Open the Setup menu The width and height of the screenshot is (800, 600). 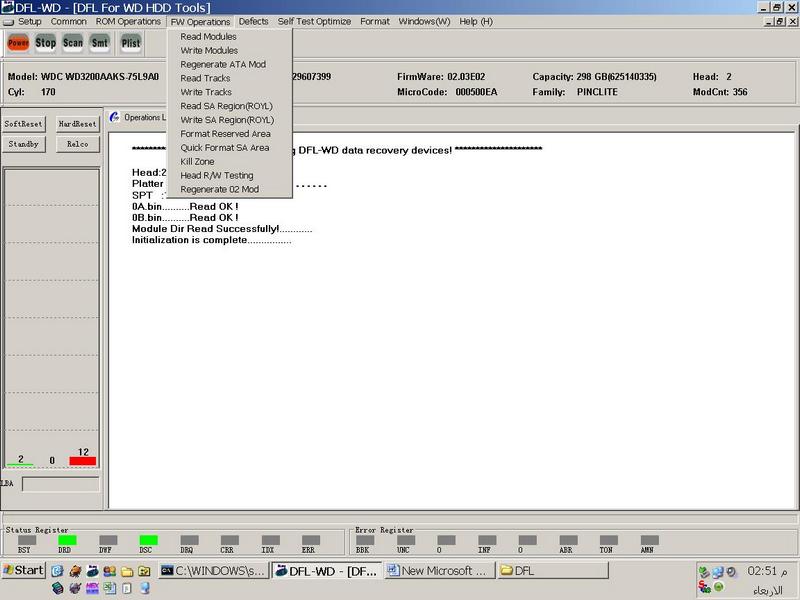30,21
